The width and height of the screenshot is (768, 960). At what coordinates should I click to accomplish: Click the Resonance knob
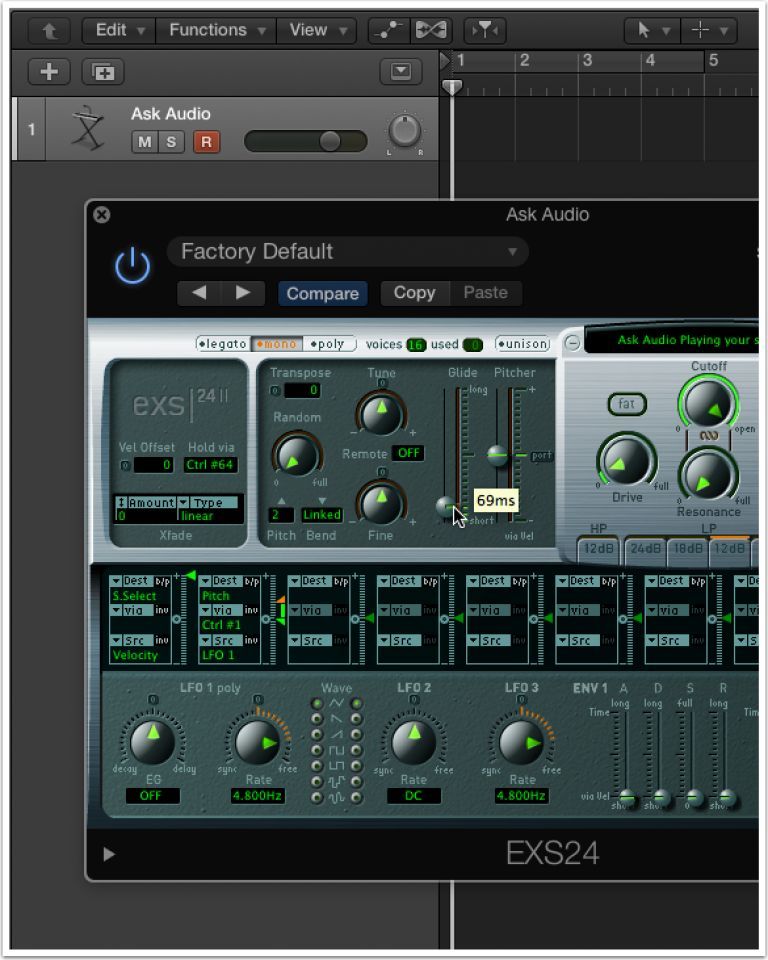(x=708, y=477)
